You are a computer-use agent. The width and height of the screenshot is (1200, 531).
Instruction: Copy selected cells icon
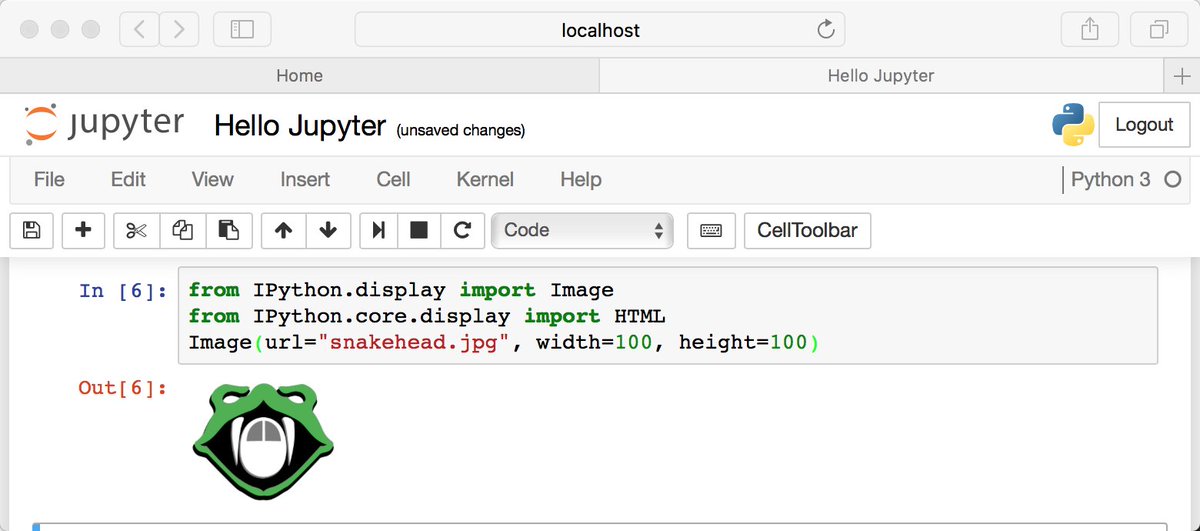coord(182,230)
